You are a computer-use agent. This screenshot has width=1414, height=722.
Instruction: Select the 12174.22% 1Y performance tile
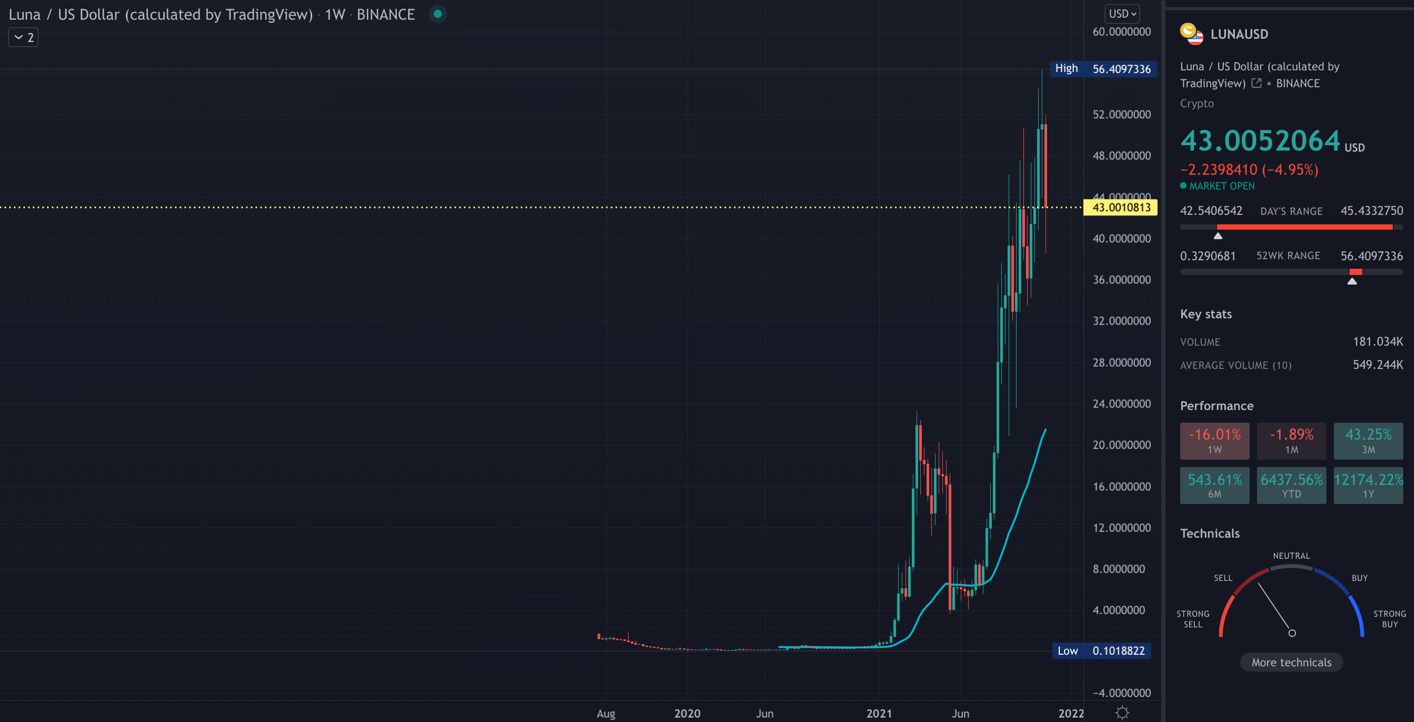click(x=1368, y=486)
